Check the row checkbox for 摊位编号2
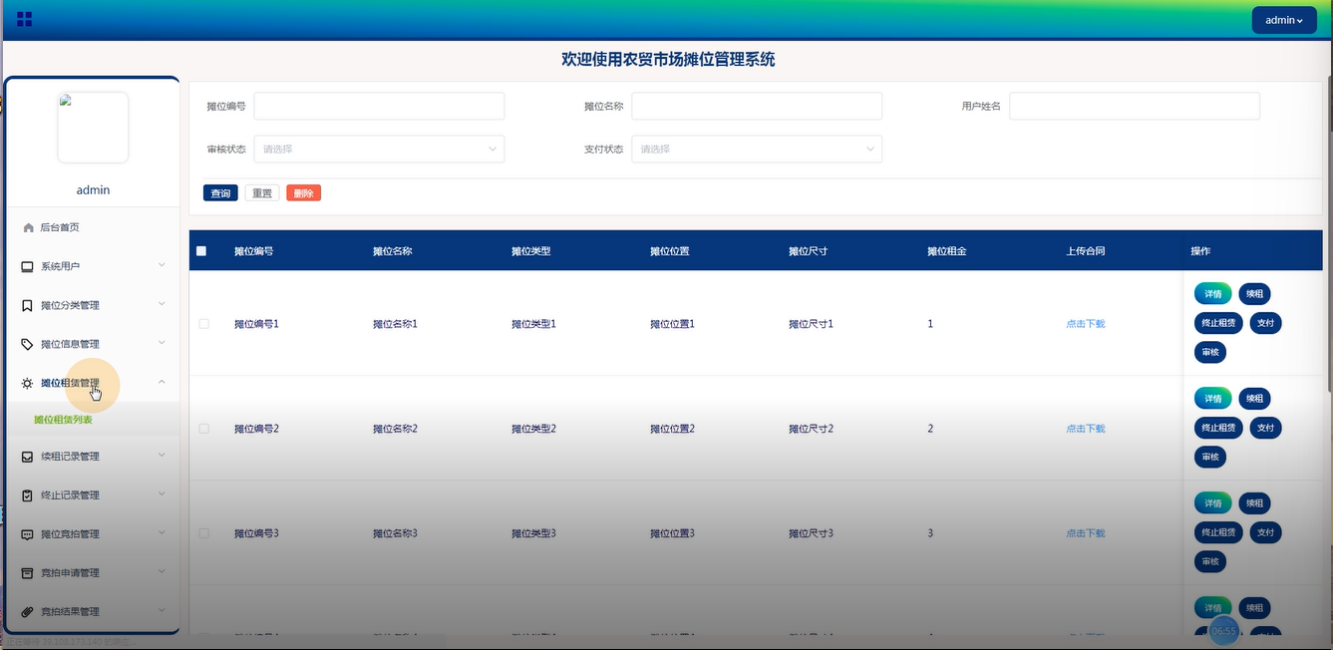 (x=204, y=428)
